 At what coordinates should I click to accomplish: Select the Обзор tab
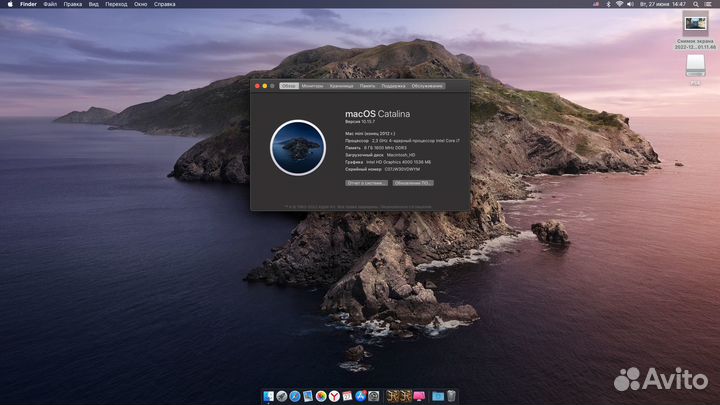click(x=289, y=86)
